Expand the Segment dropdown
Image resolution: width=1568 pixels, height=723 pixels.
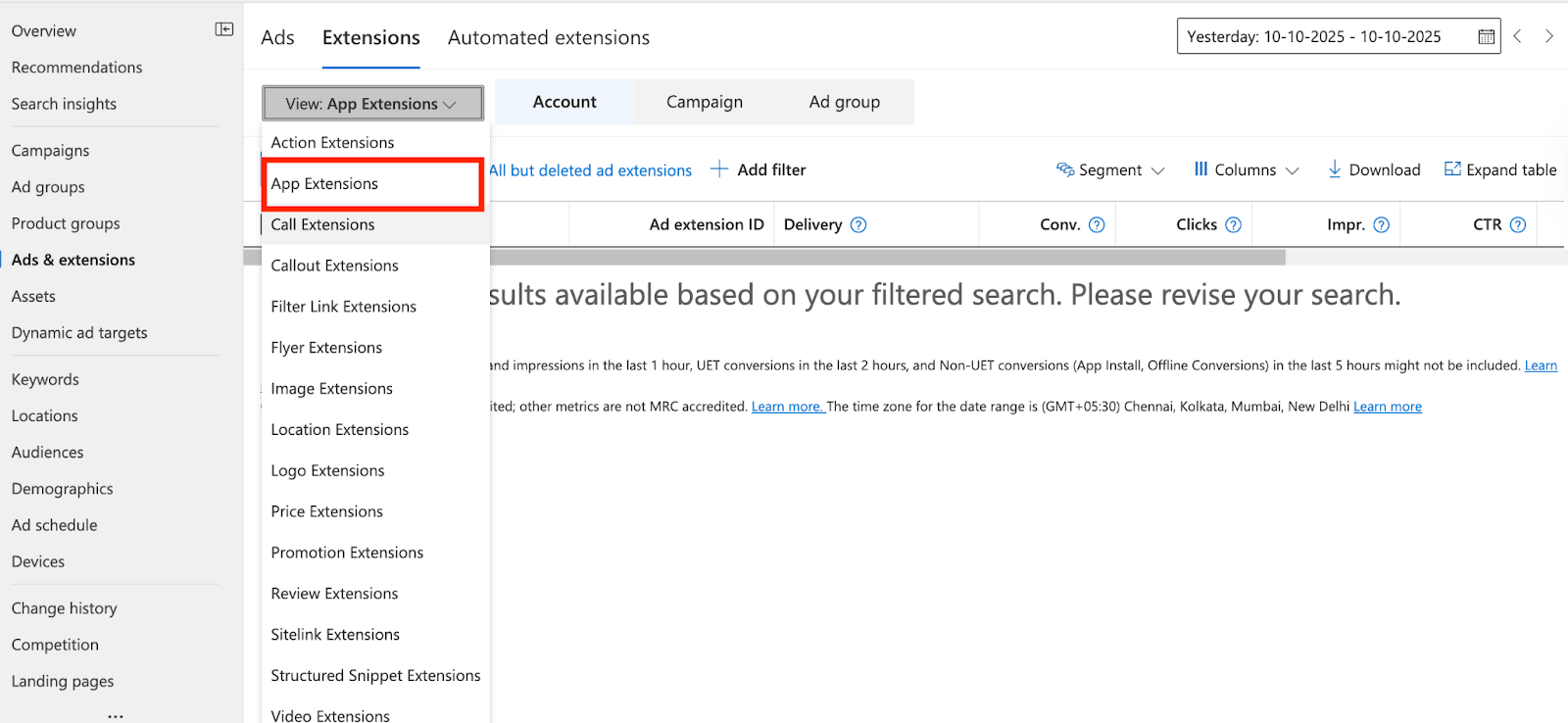coord(1110,170)
